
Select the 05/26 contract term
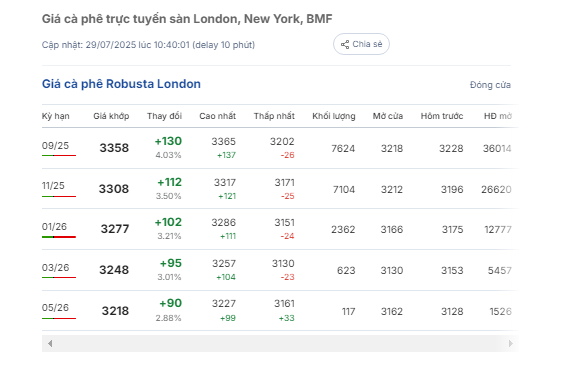[x=55, y=308]
